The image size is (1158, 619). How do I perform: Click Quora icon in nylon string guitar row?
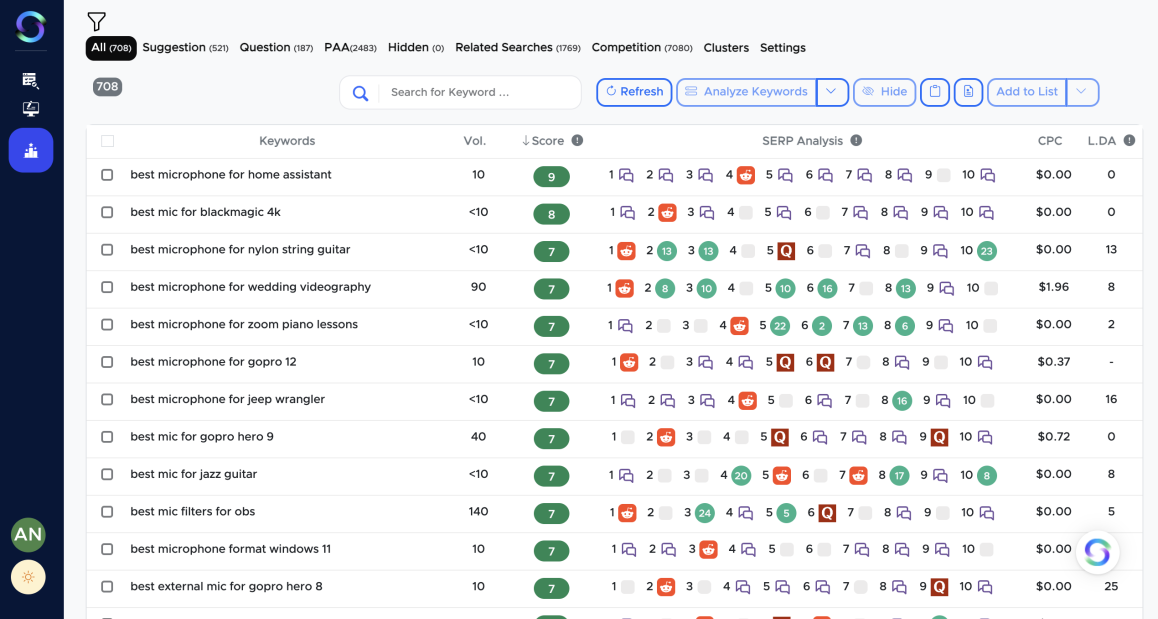pyautogui.click(x=786, y=251)
